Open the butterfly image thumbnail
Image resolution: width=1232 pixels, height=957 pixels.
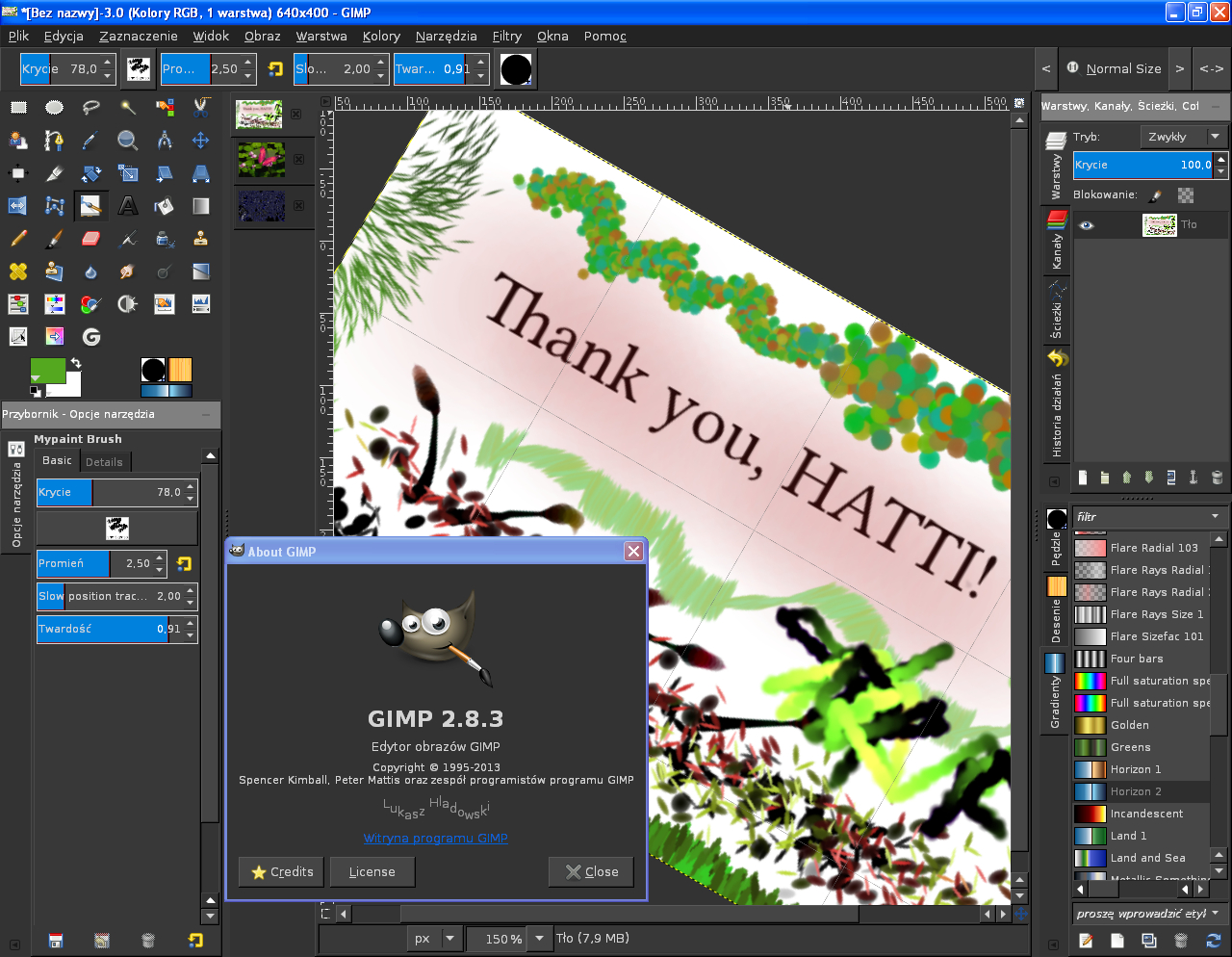[261, 159]
